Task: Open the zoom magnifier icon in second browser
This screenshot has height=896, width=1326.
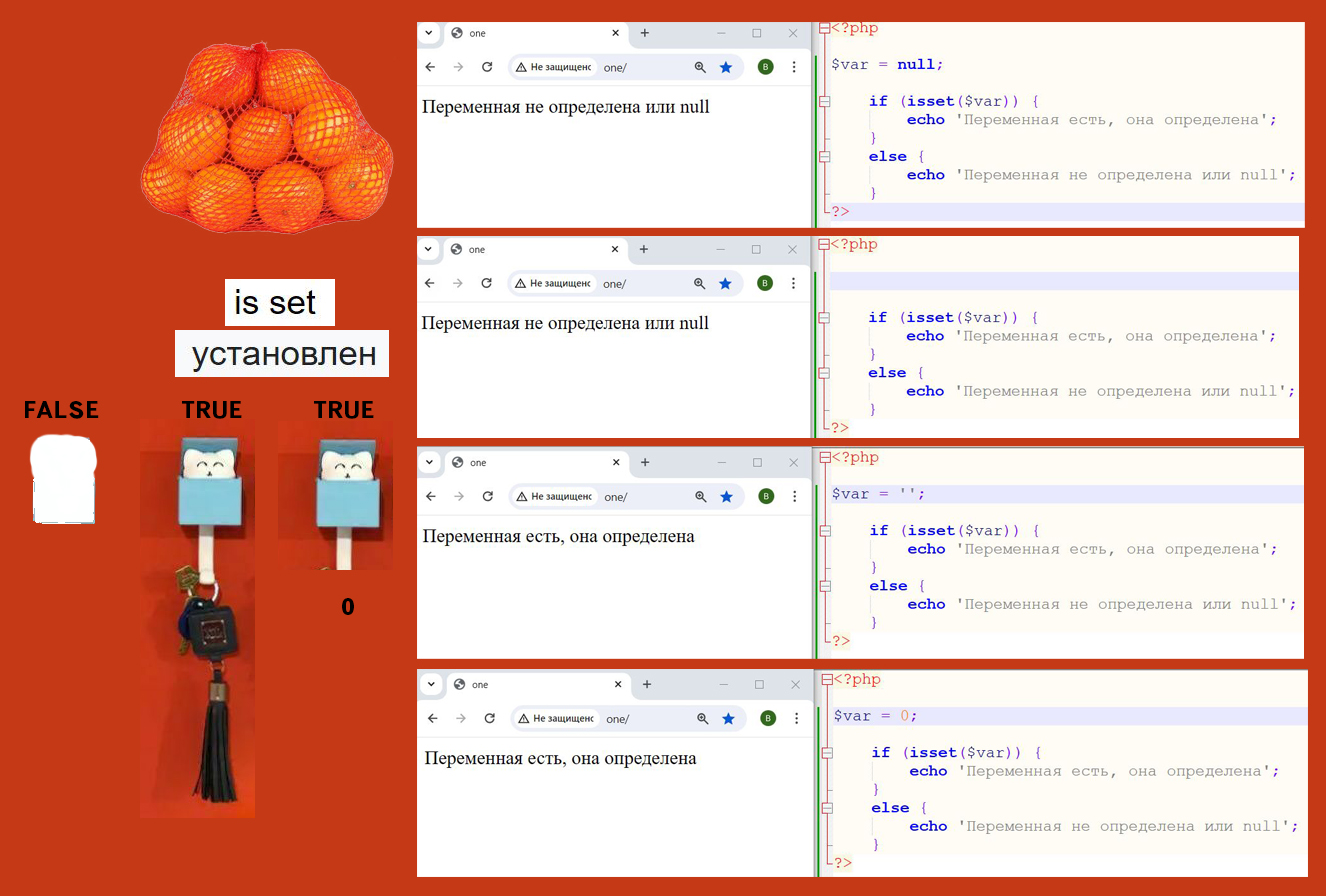Action: tap(700, 283)
